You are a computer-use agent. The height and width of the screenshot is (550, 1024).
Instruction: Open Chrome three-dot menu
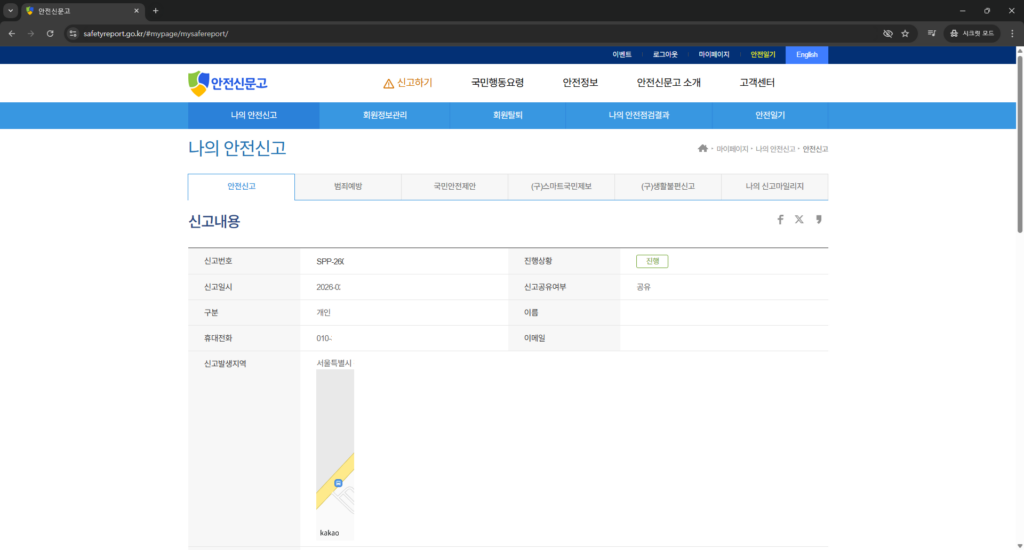click(1012, 33)
